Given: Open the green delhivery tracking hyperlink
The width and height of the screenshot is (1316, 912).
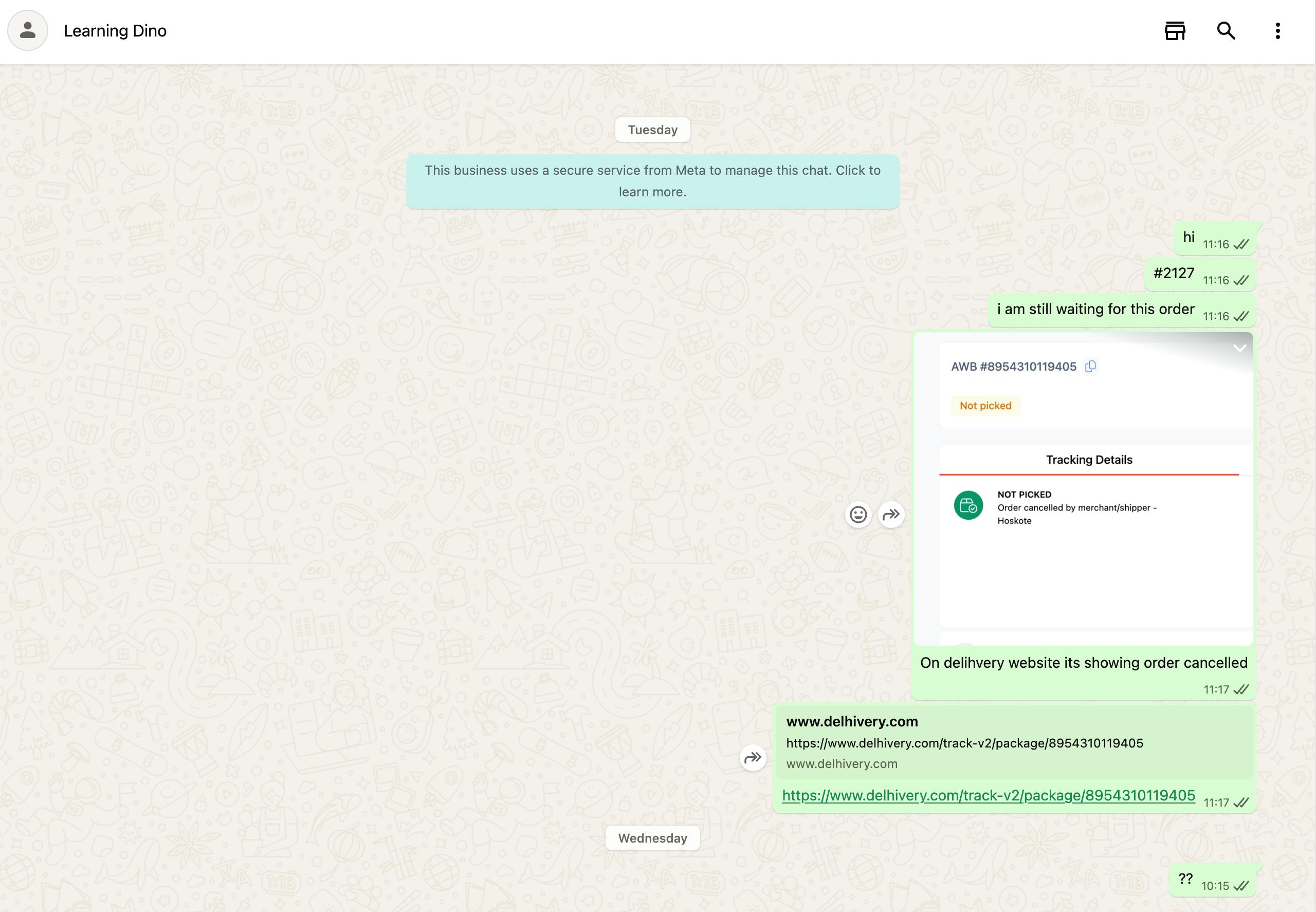Looking at the screenshot, I should [989, 795].
